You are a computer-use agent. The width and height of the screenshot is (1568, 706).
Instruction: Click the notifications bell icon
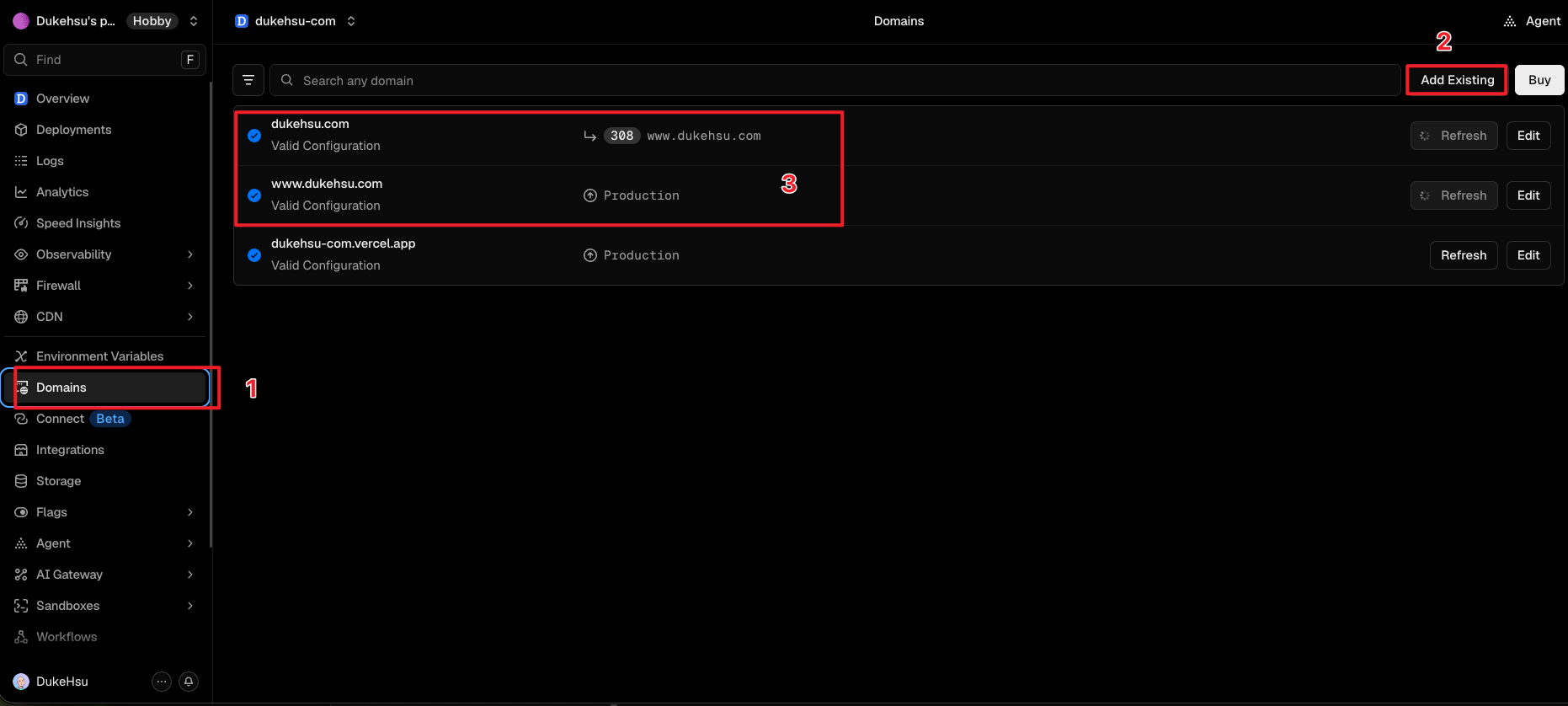pyautogui.click(x=189, y=682)
